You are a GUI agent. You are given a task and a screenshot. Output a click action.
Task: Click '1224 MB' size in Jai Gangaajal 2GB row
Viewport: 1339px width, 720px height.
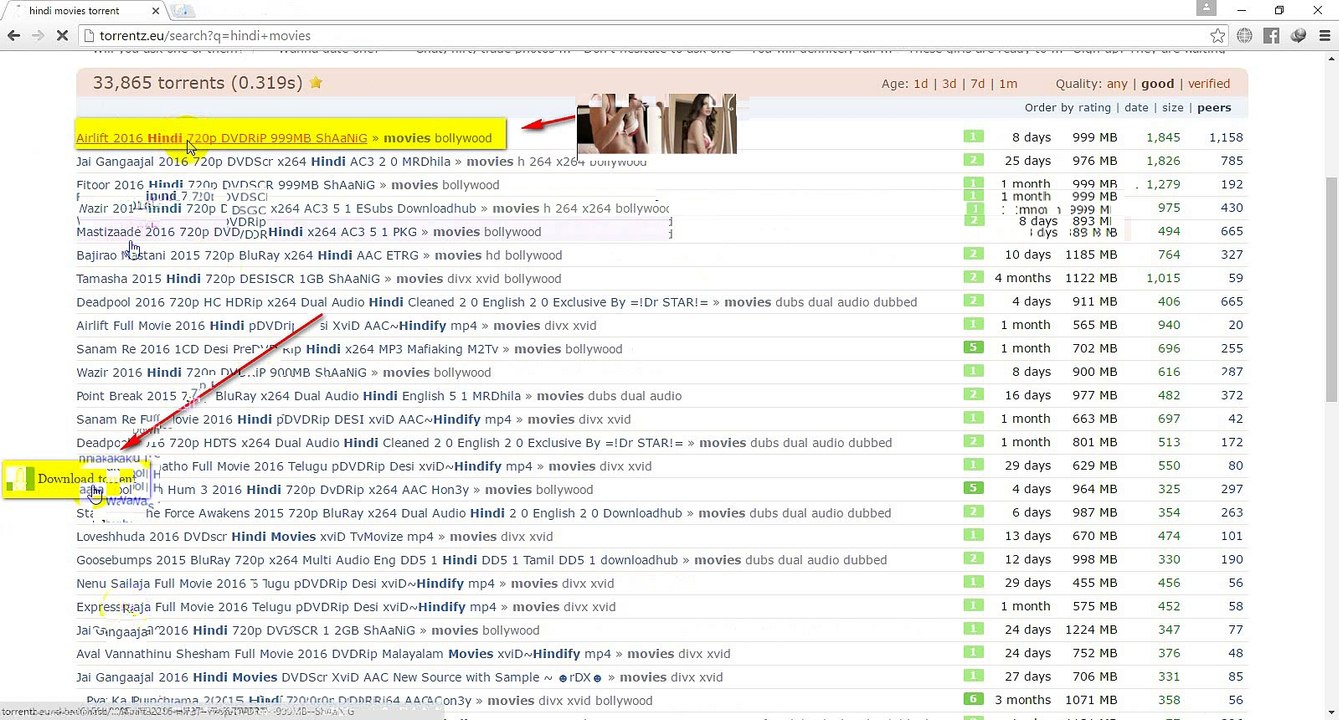[x=1091, y=630]
